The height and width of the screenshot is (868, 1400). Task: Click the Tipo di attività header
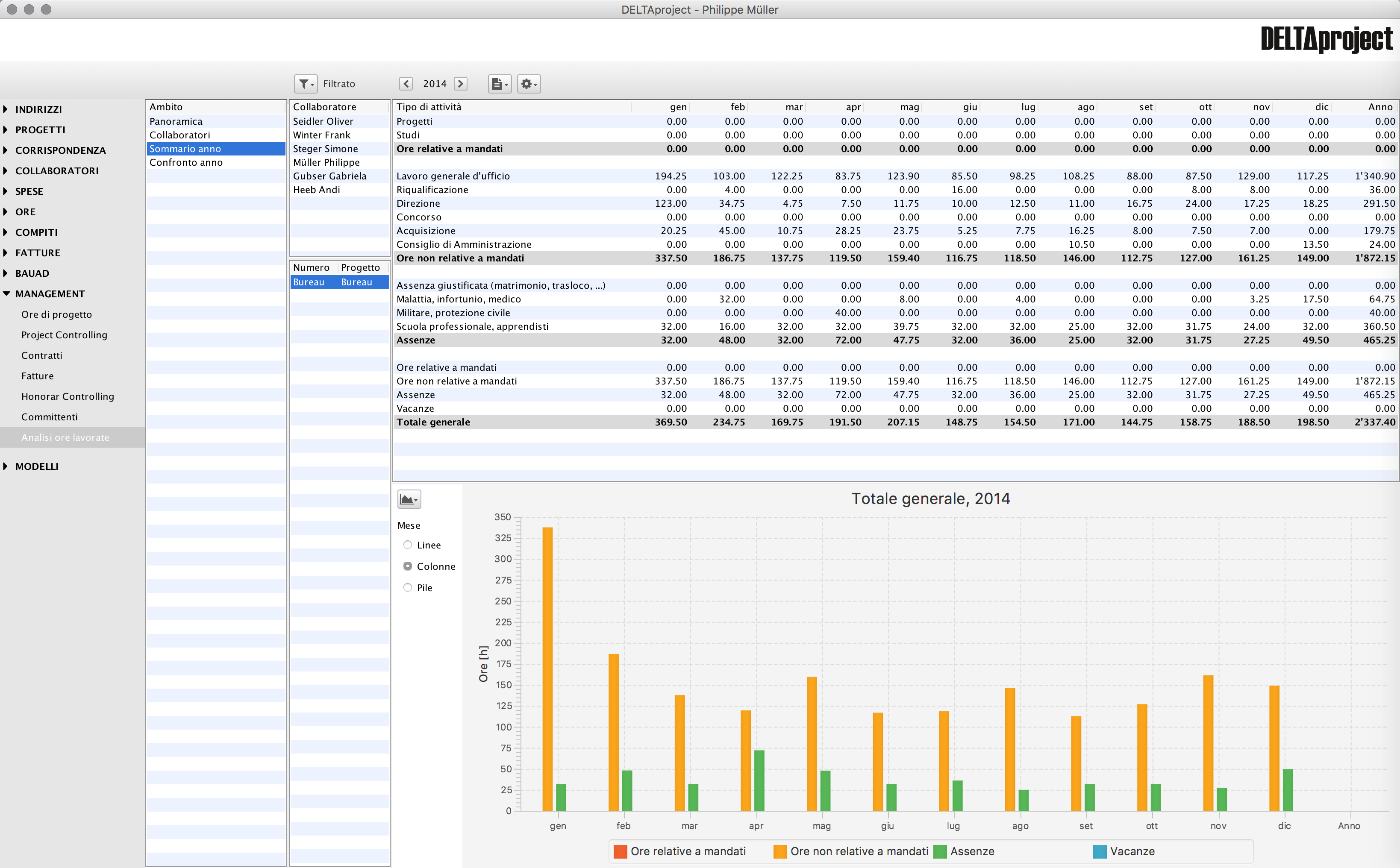pos(512,107)
